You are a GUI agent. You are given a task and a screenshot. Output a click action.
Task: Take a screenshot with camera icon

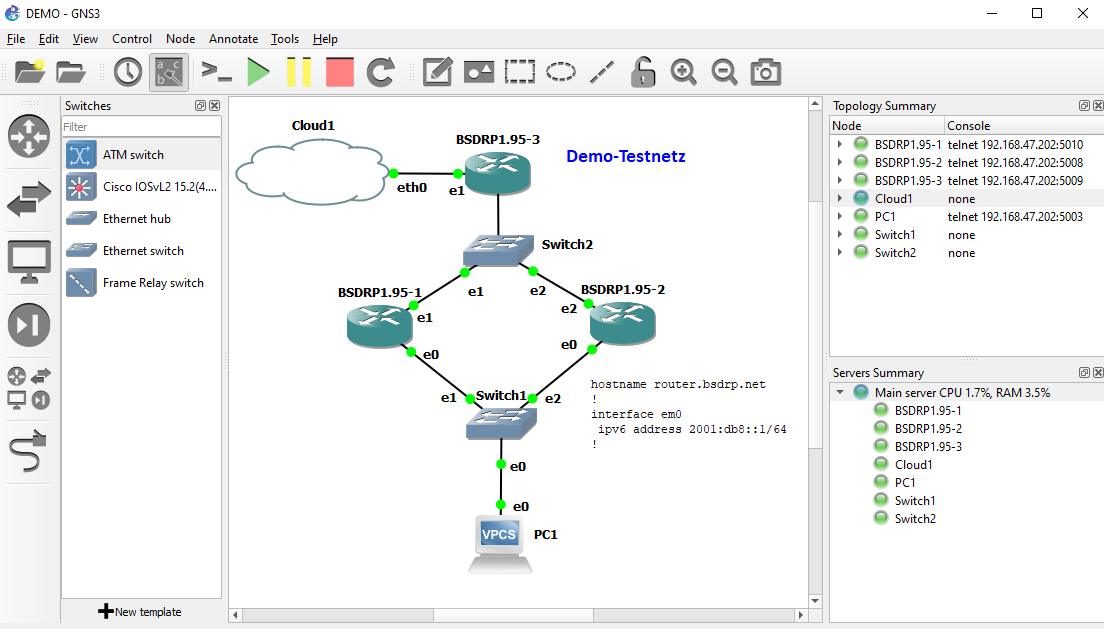(766, 72)
